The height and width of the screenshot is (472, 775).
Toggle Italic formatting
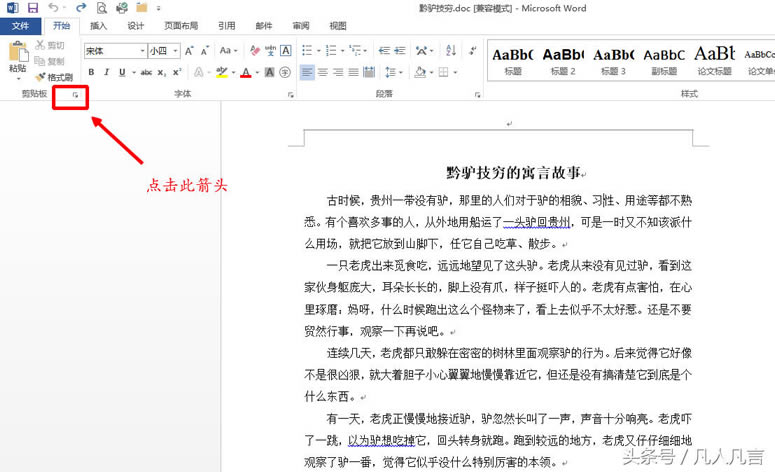coord(106,72)
